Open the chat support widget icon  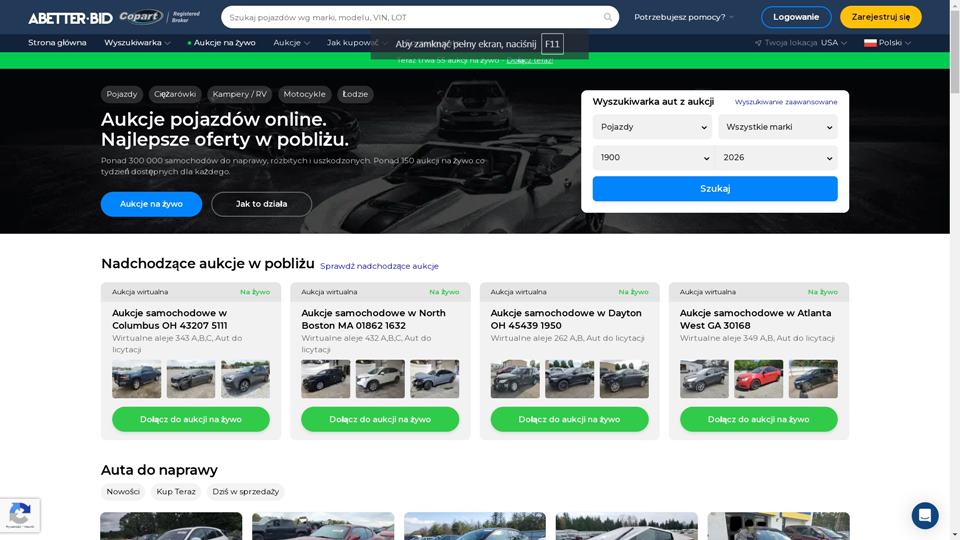click(x=925, y=515)
